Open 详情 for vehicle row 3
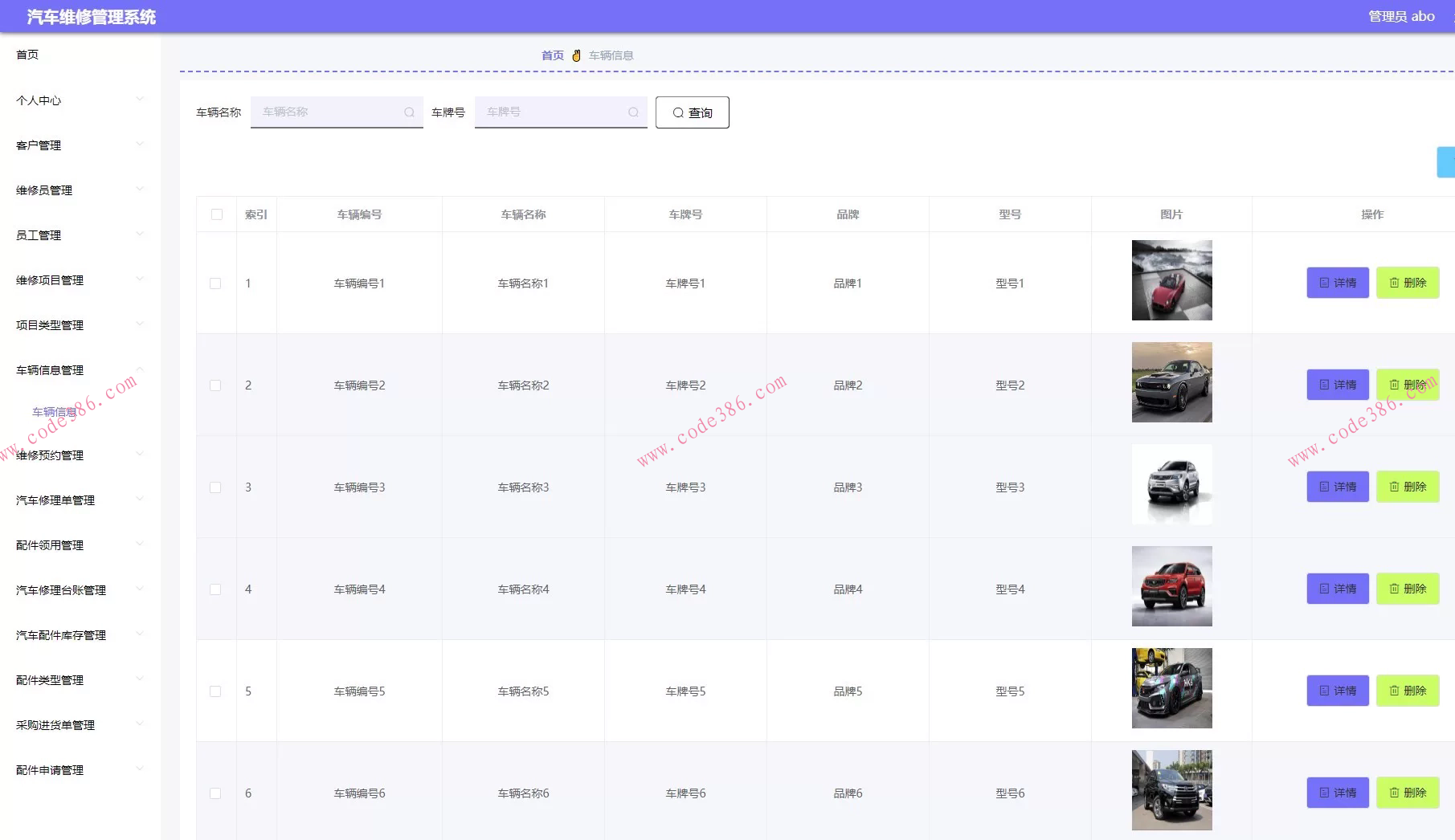The height and width of the screenshot is (840, 1455). 1338,487
